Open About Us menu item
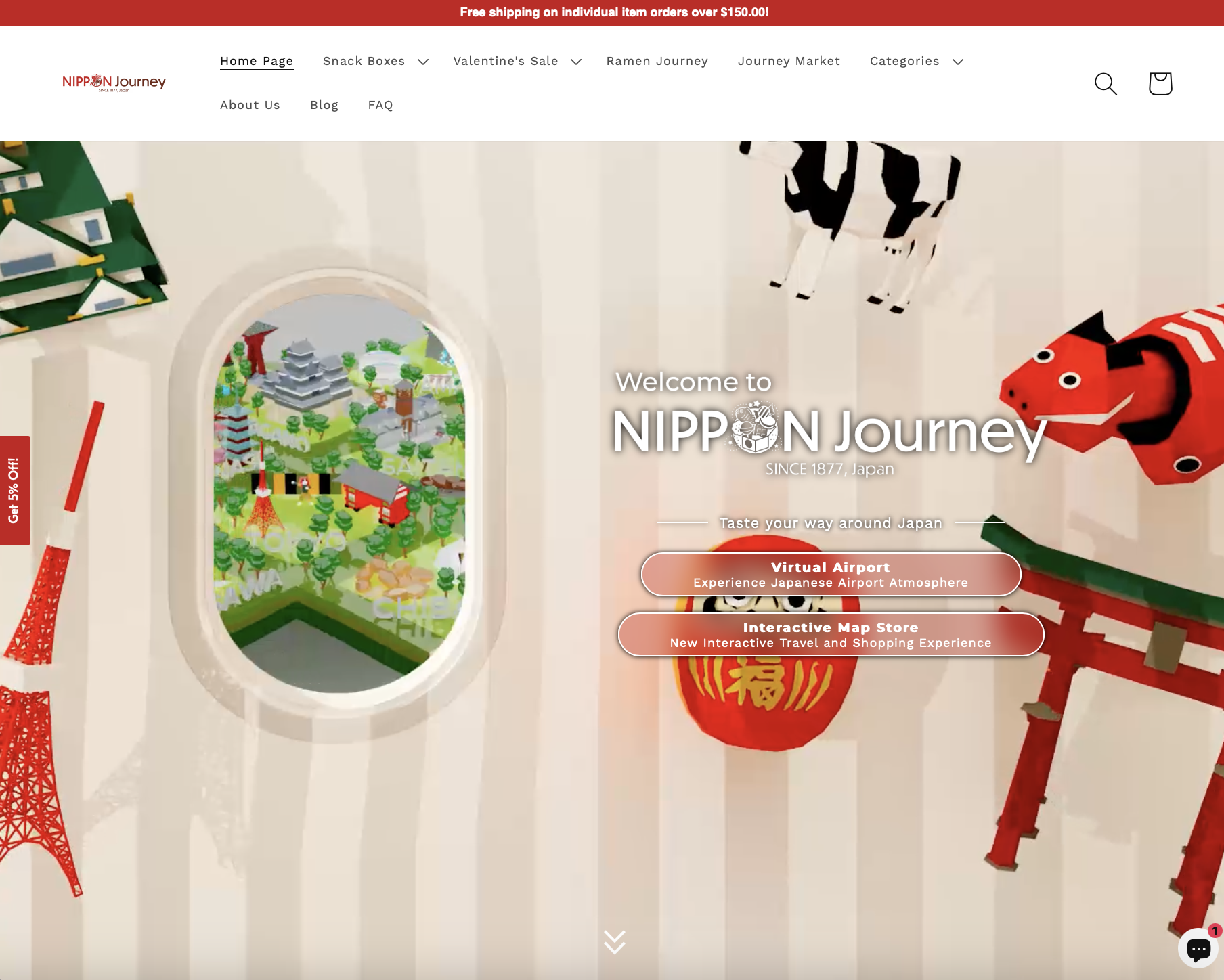 250,105
